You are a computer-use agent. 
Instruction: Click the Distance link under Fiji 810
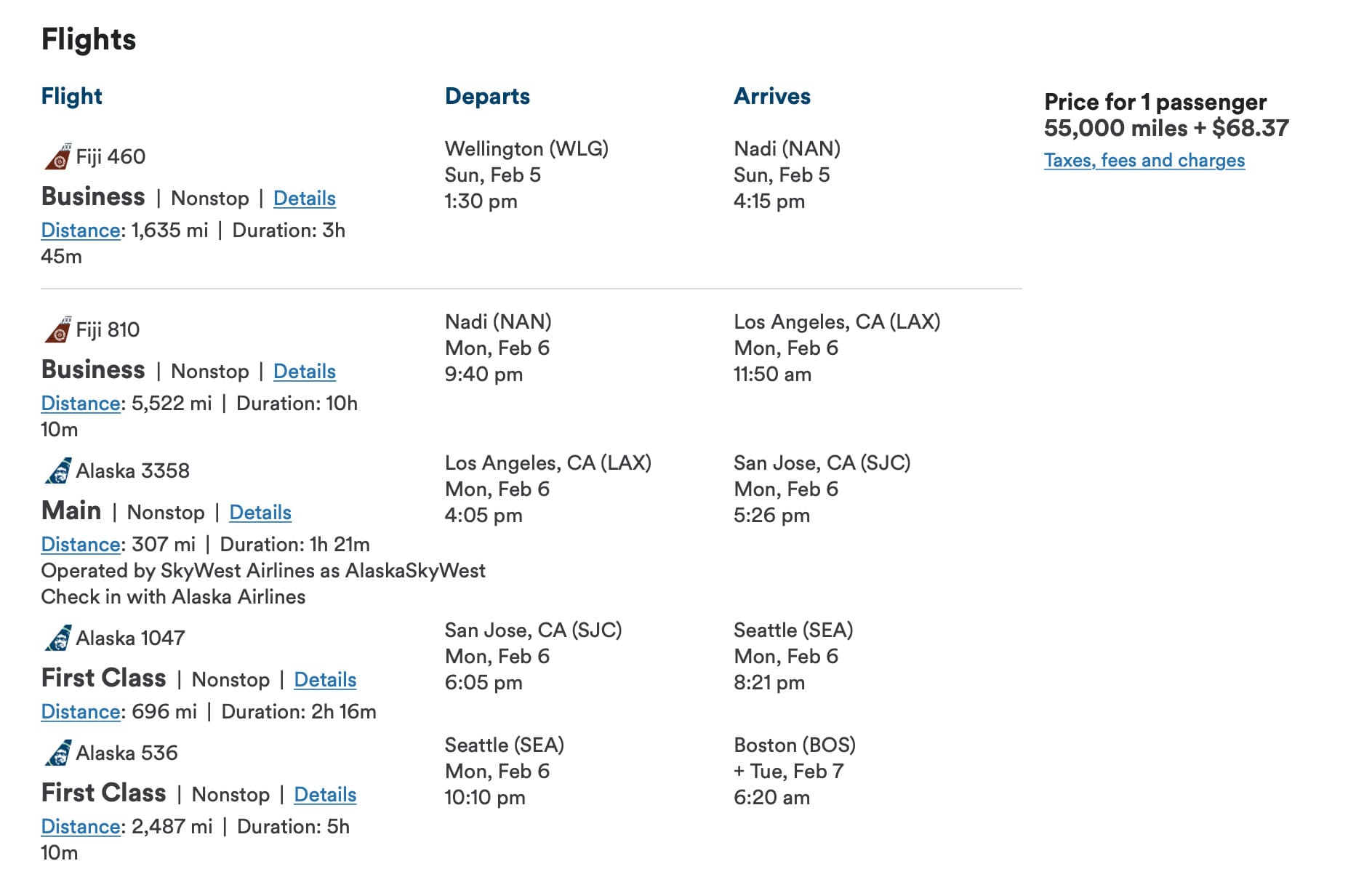80,403
